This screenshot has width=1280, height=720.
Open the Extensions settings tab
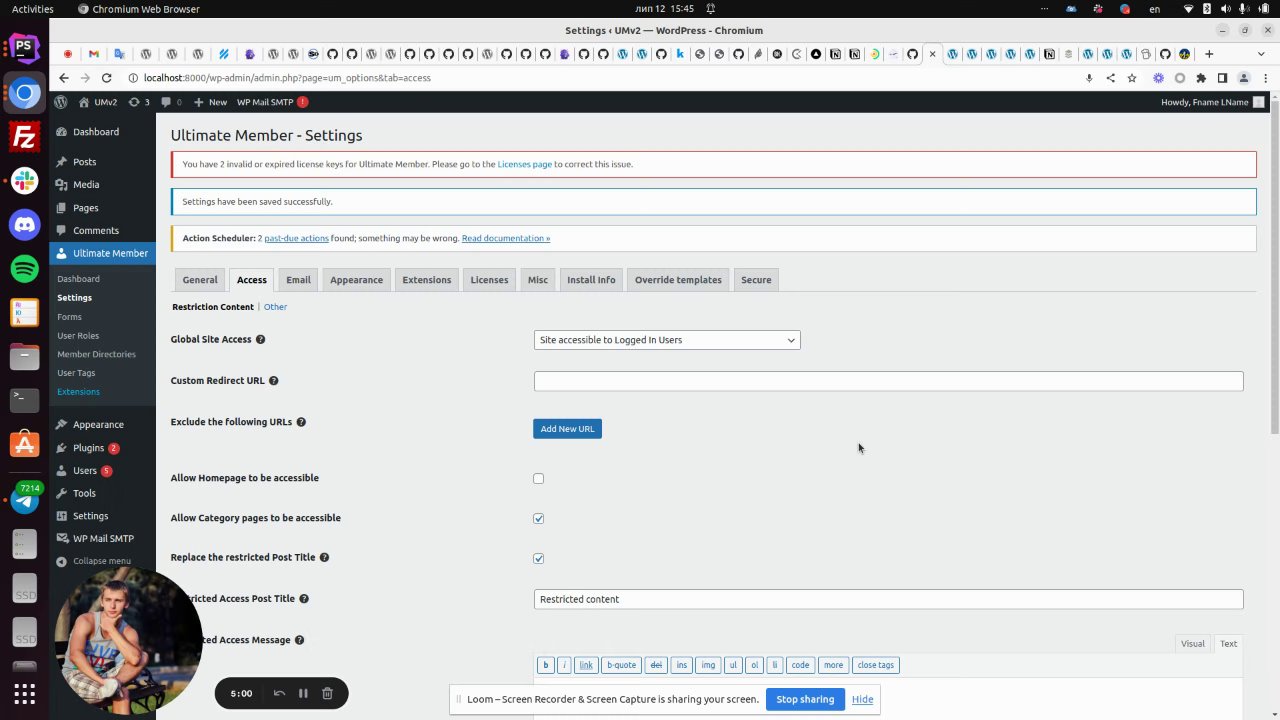[427, 280]
